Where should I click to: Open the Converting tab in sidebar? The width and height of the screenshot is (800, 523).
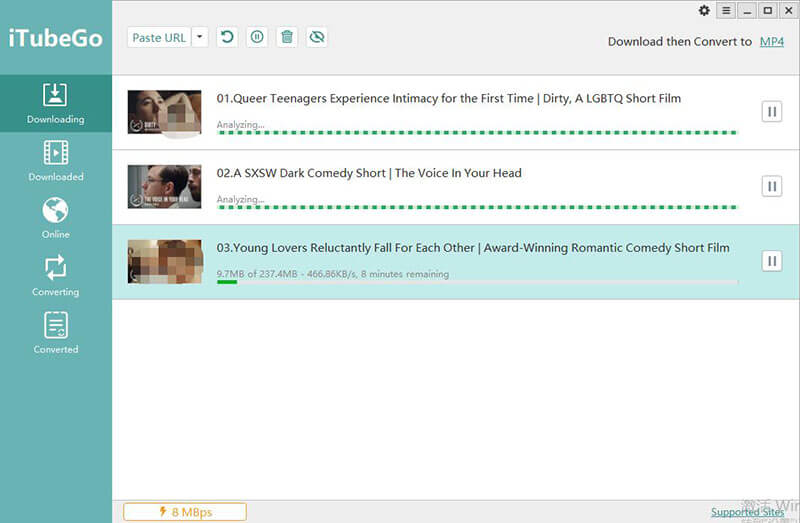56,276
